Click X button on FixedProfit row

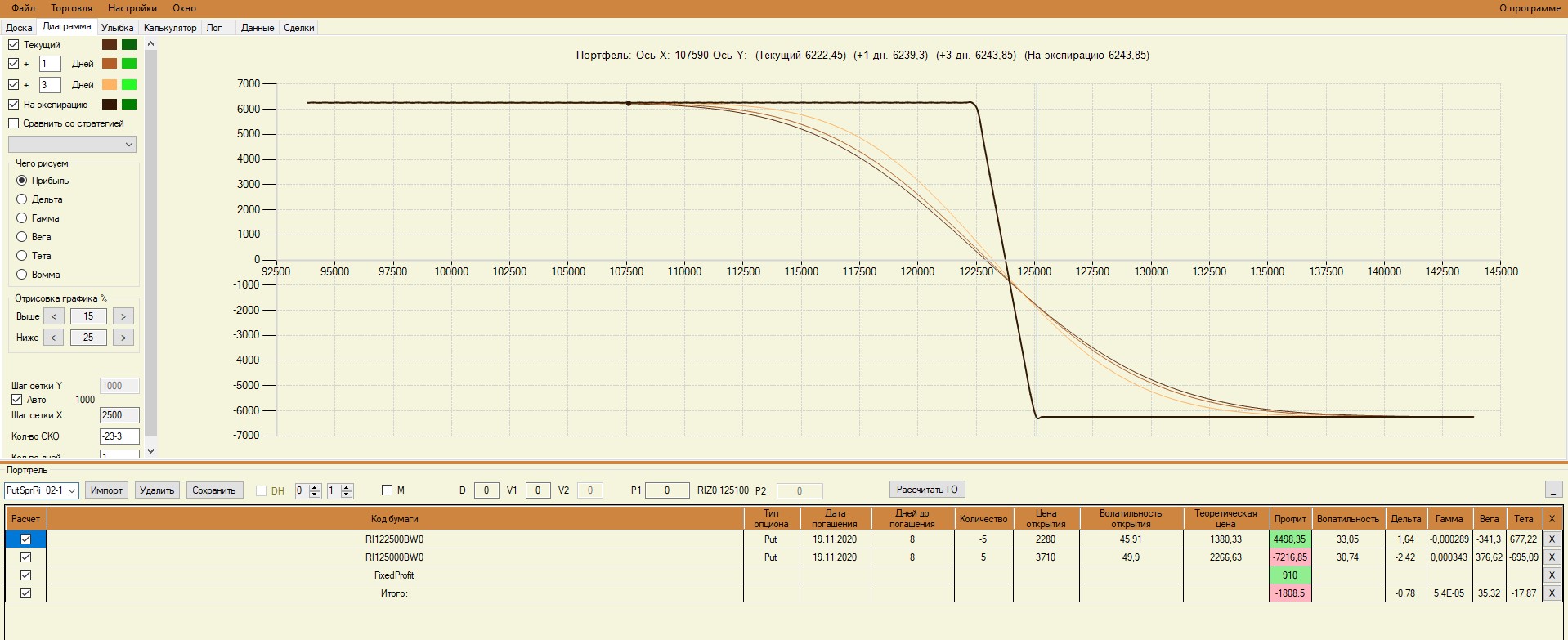pyautogui.click(x=1552, y=575)
